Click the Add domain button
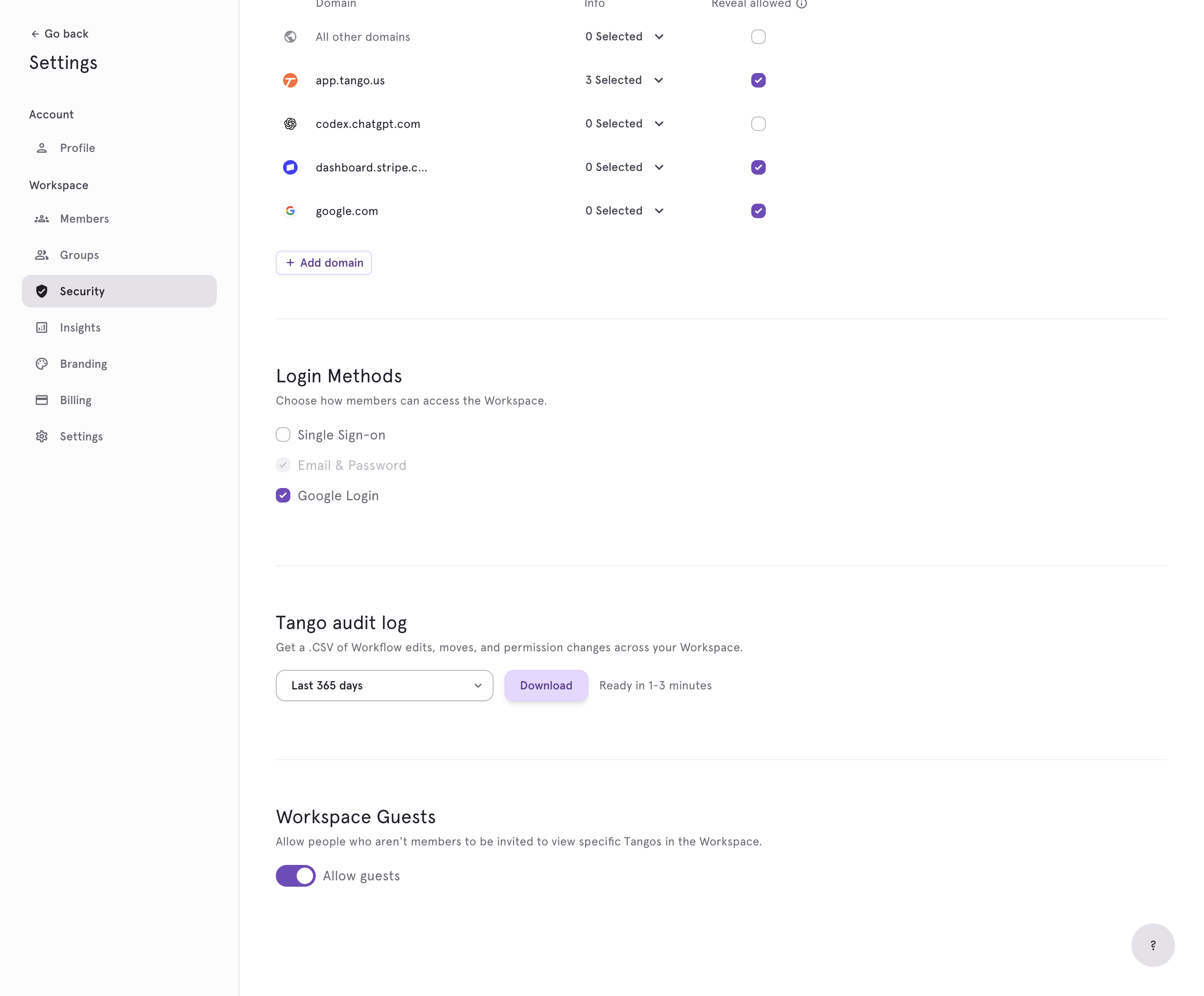The image size is (1204, 996). [324, 263]
